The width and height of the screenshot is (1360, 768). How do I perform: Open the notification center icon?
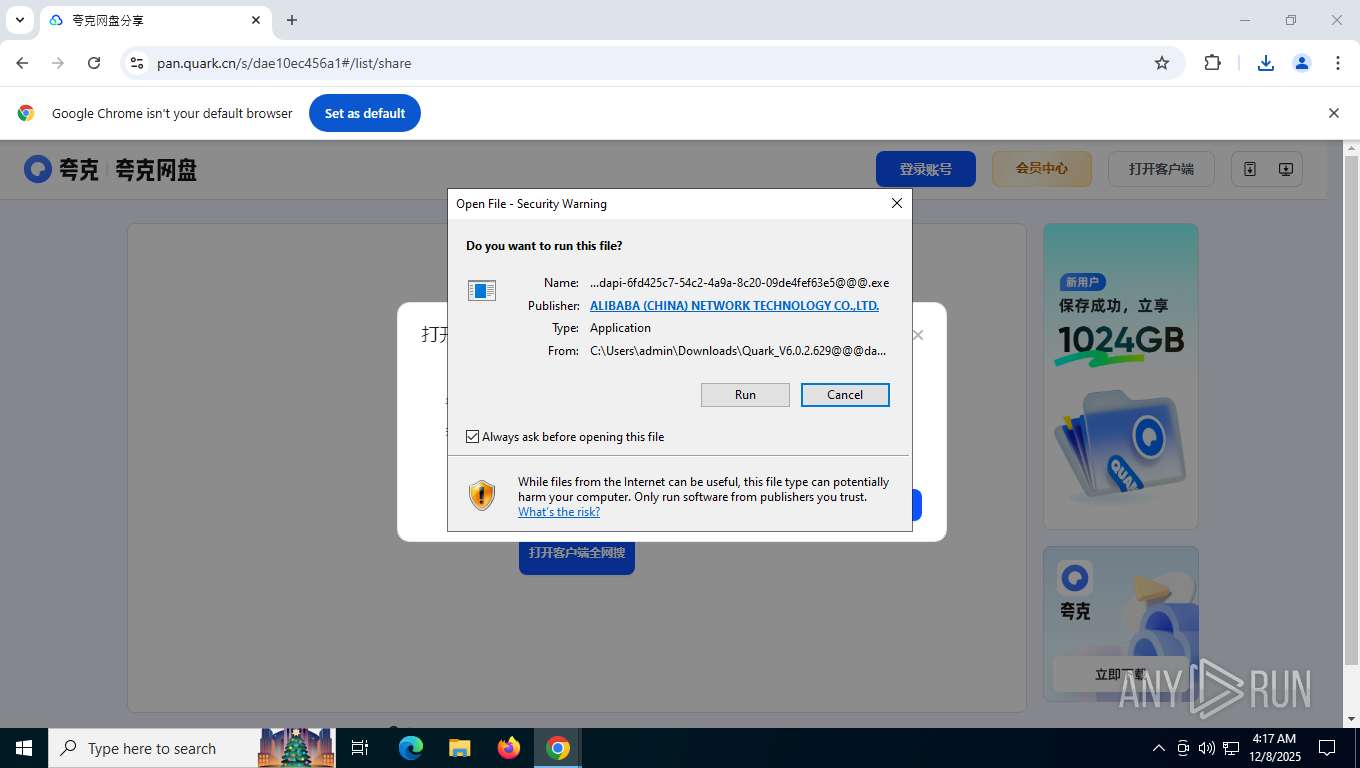click(x=1327, y=748)
